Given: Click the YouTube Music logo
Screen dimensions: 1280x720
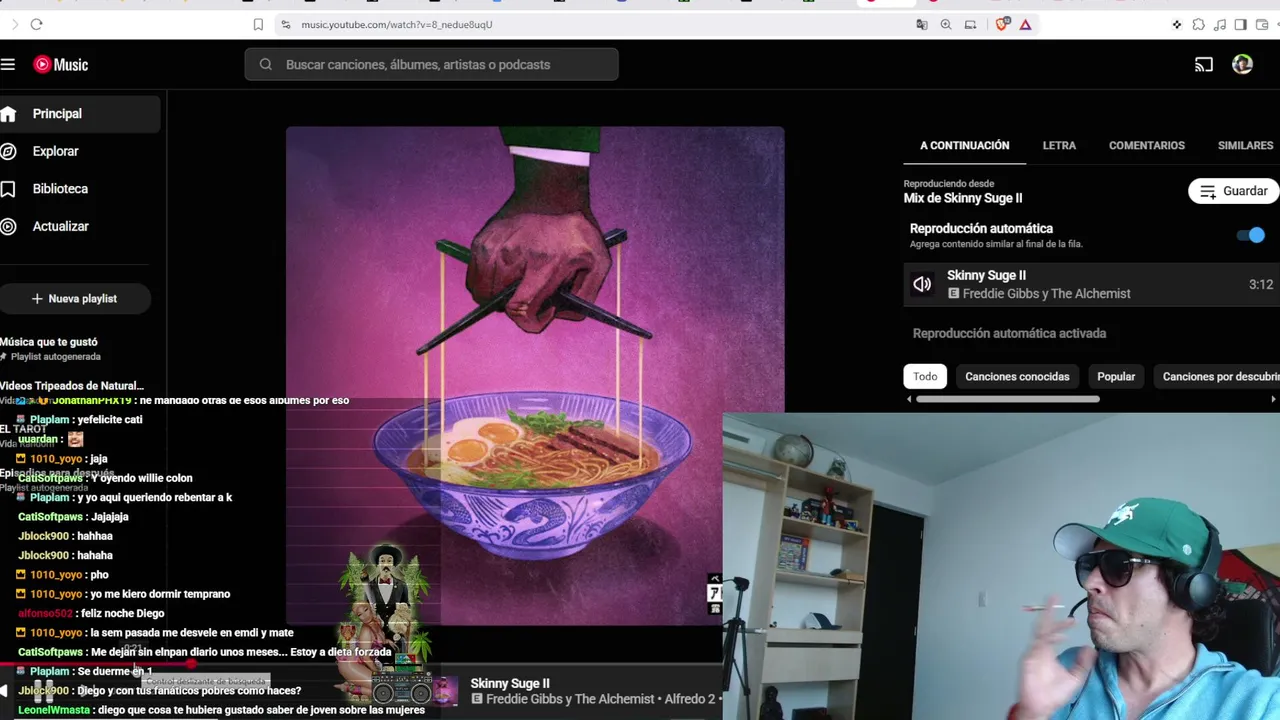Looking at the screenshot, I should 61,65.
